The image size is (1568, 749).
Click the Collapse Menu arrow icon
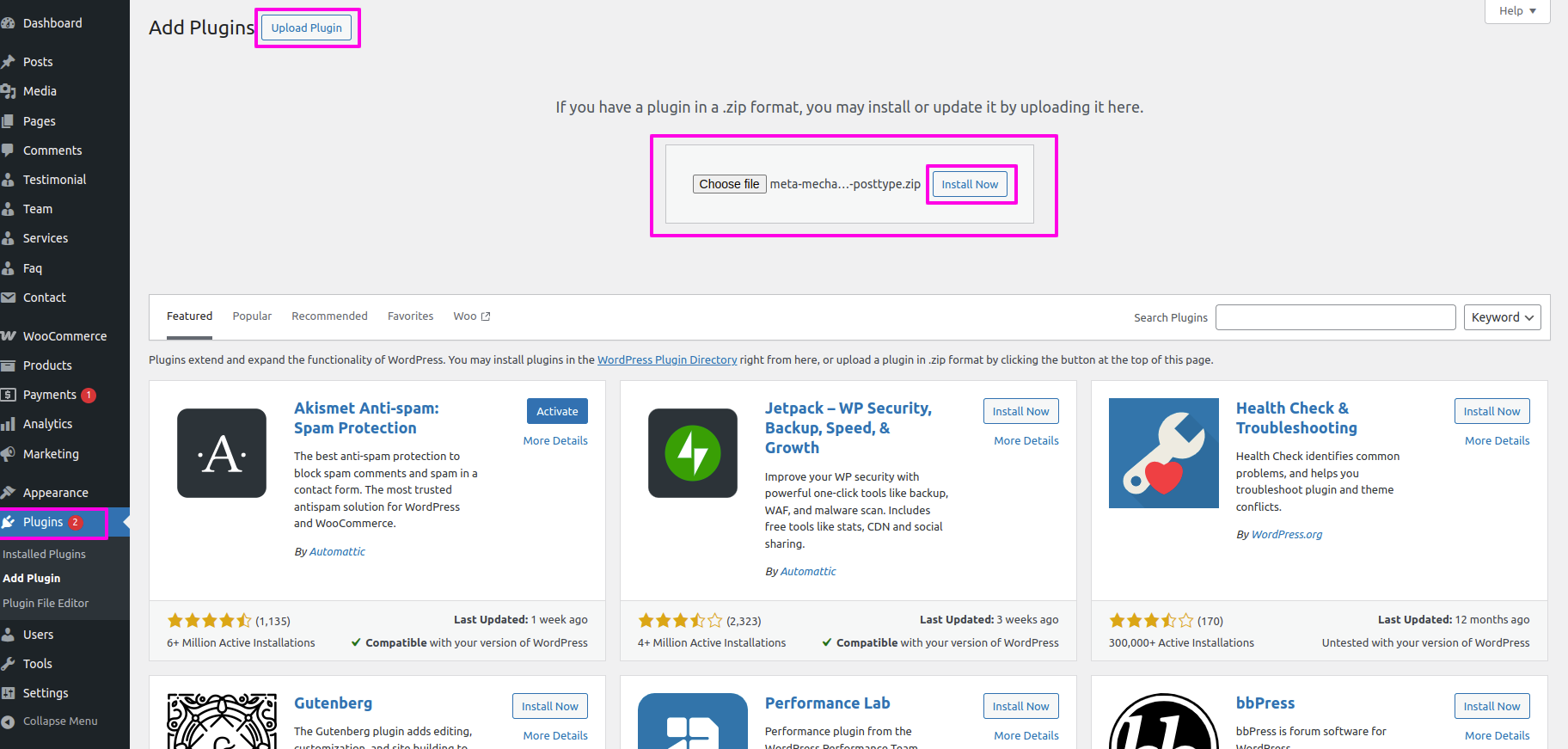[x=8, y=721]
